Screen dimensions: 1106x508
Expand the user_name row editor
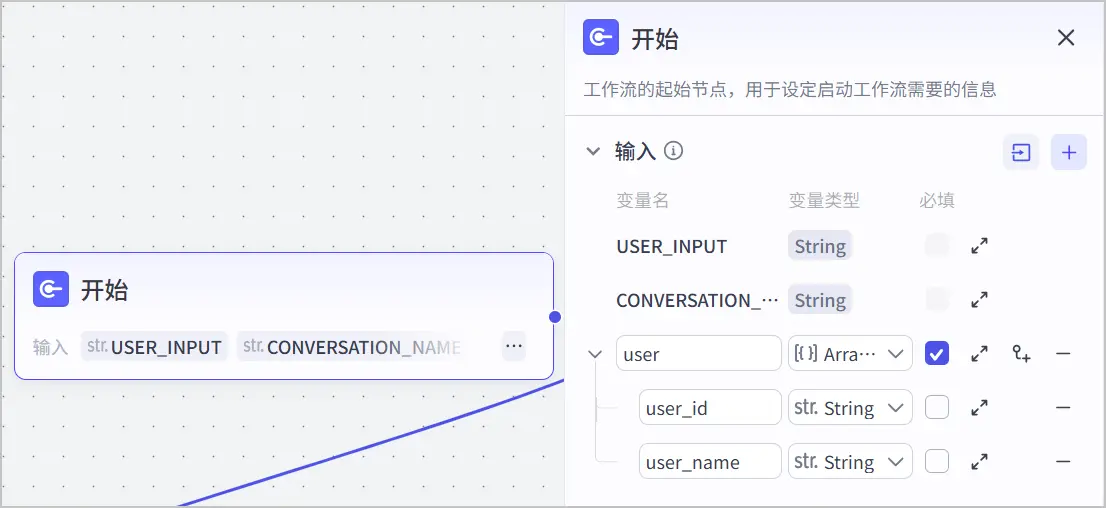pos(979,462)
